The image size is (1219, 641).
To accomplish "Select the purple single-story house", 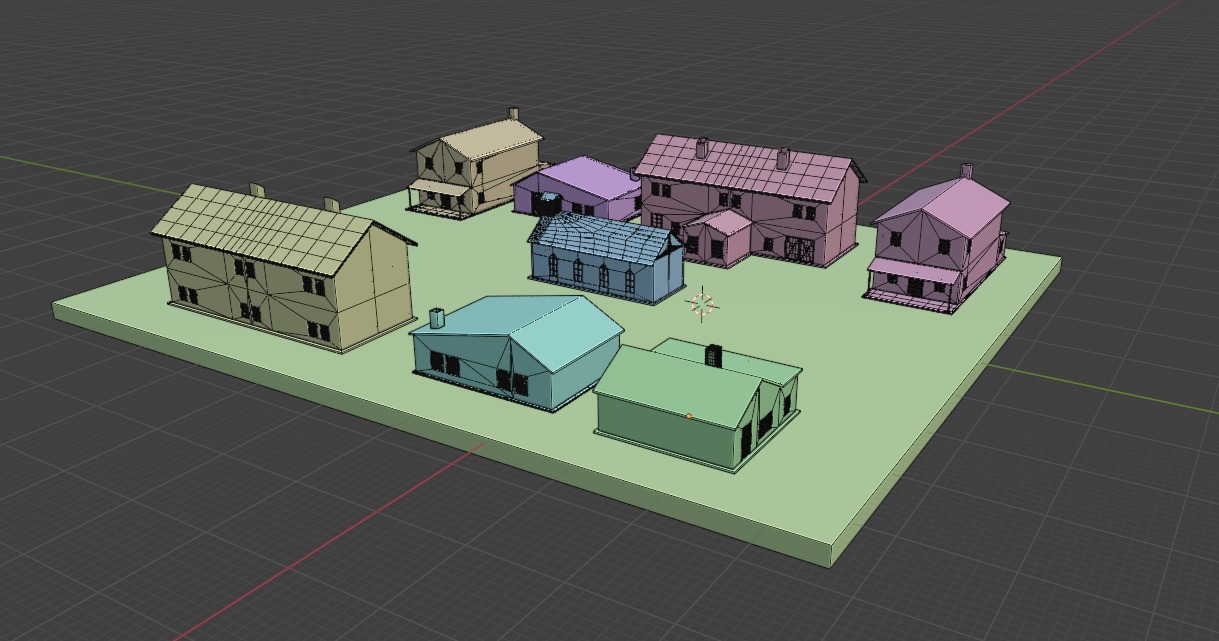I will click(x=580, y=187).
